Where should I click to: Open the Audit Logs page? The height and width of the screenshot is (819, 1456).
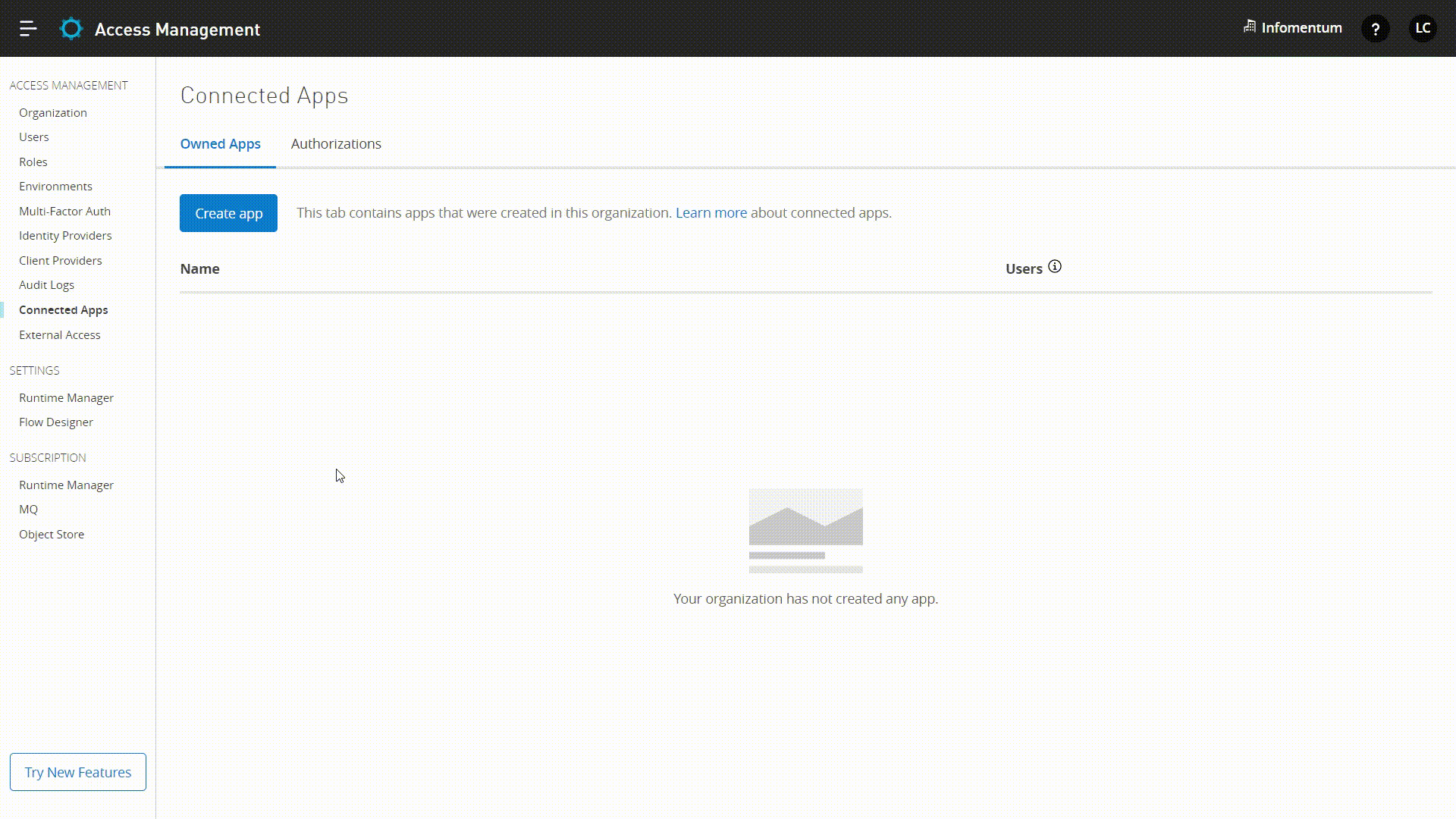click(x=46, y=284)
